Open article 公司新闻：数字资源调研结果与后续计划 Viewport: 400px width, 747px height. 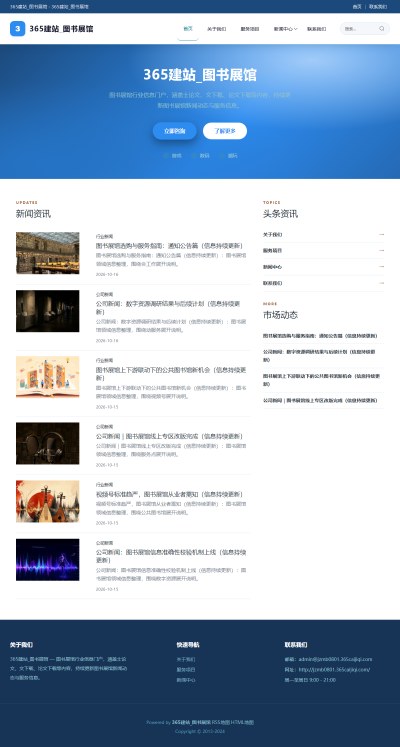(x=169, y=308)
